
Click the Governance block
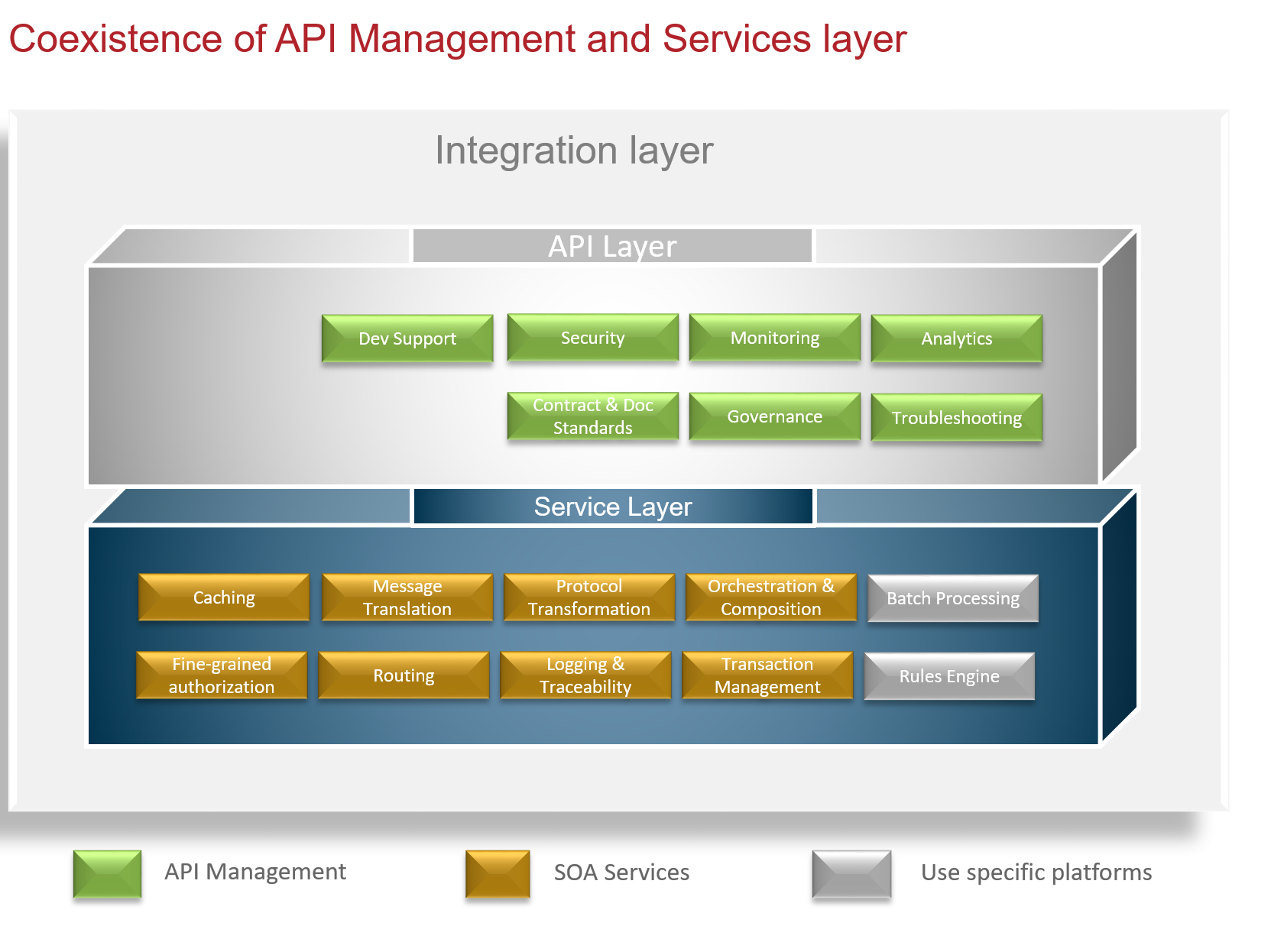tap(774, 416)
